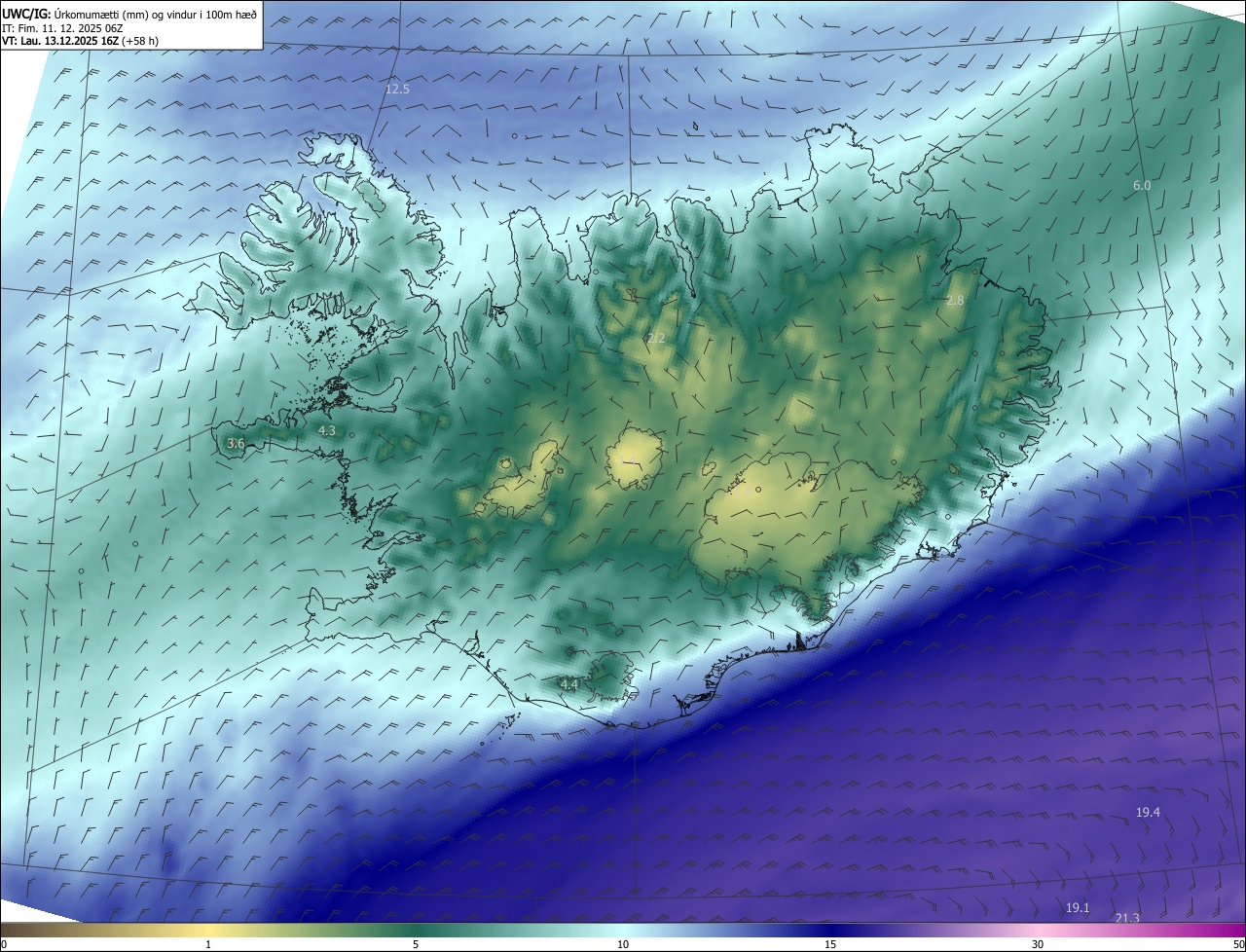Select the VT valid time line in header

click(80, 40)
